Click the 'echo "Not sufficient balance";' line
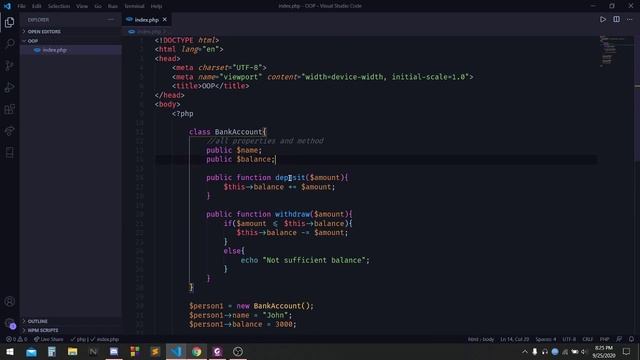640x360 pixels. (305, 260)
